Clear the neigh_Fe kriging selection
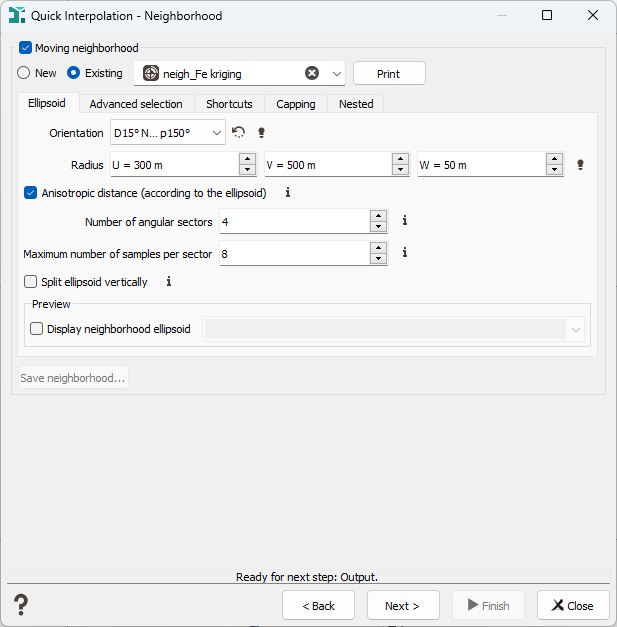Screen dimensions: 617x627 click(x=312, y=73)
